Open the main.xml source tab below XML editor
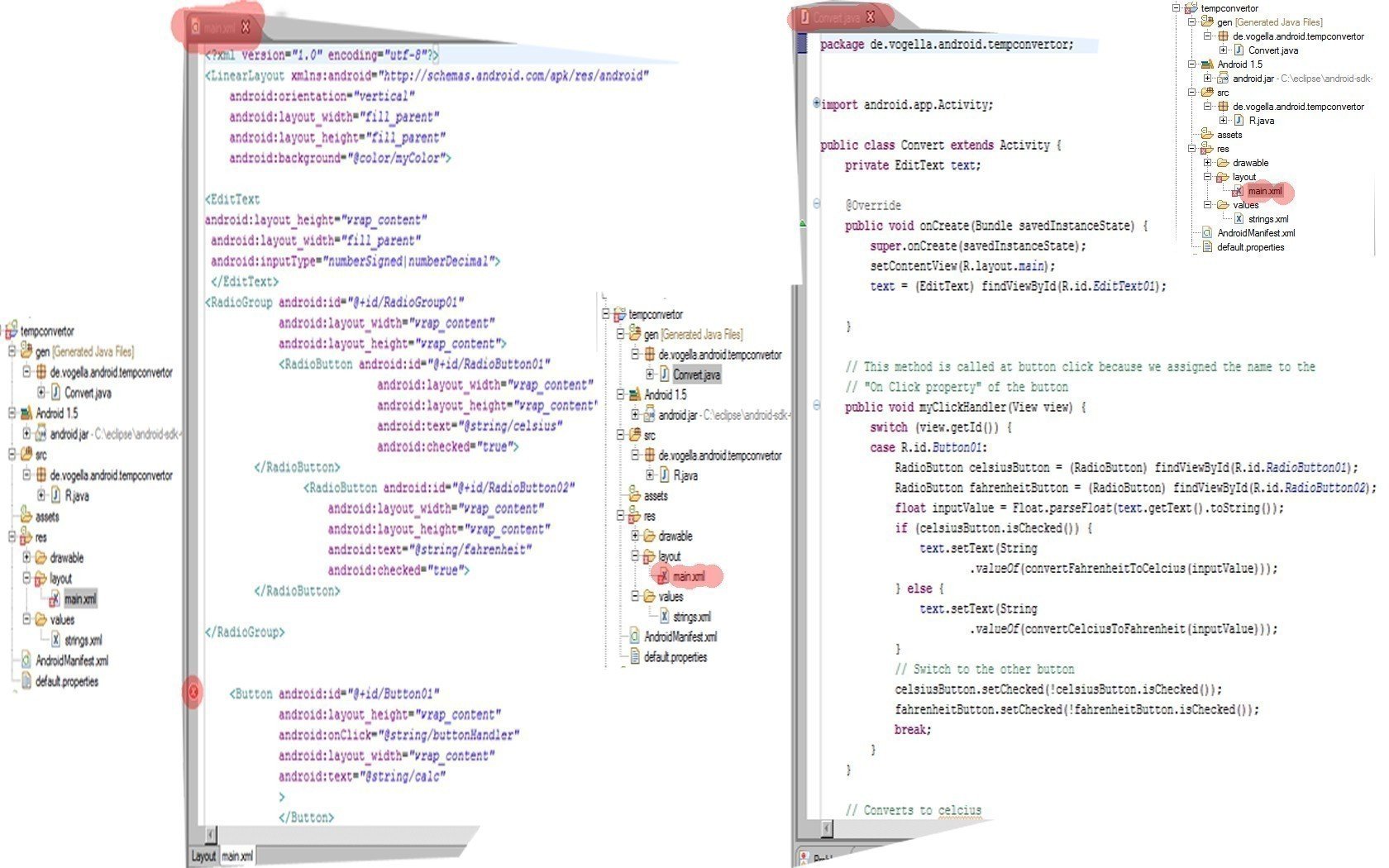1389x868 pixels. 237,856
